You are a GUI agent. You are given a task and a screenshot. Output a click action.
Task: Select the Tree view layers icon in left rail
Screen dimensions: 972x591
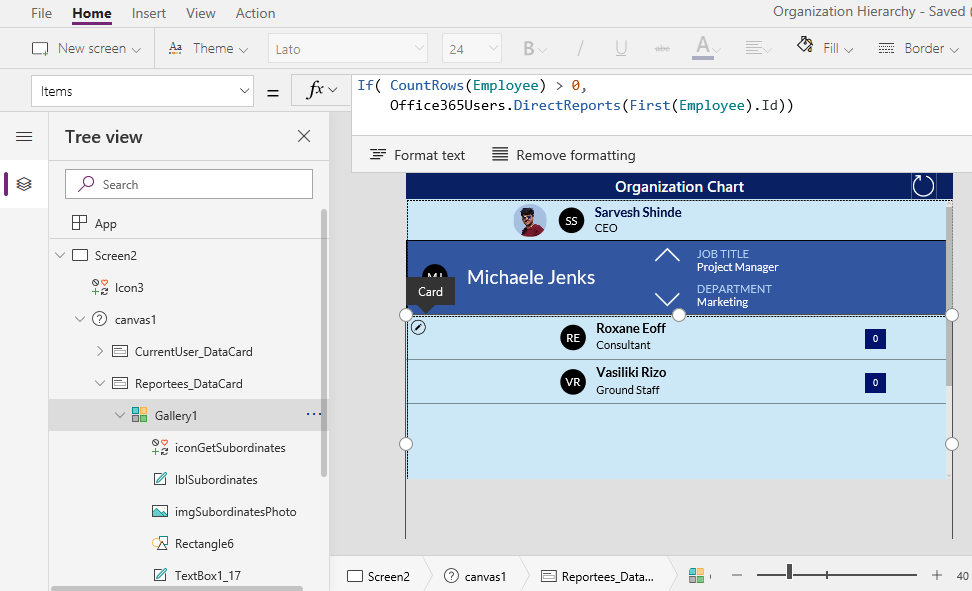(22, 183)
